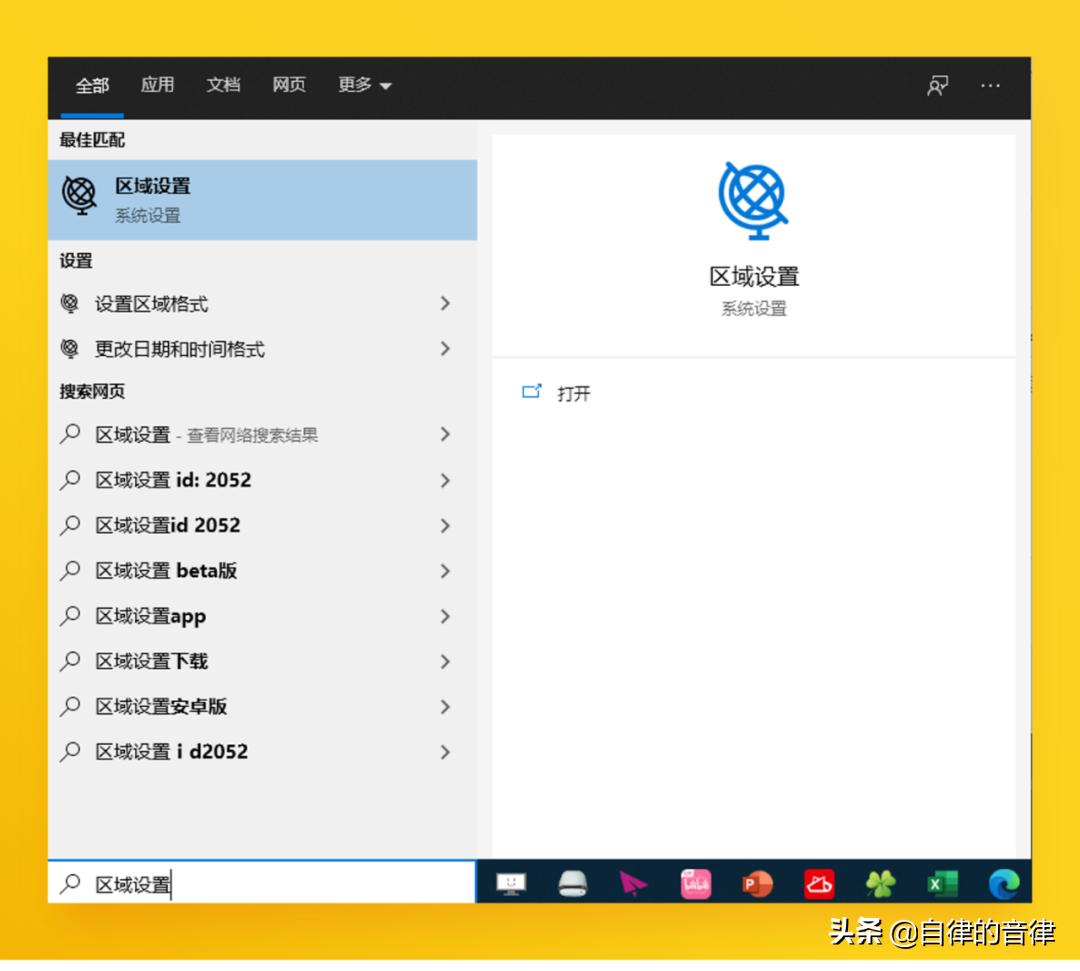Select the 网页 filter tab
The width and height of the screenshot is (1080, 971).
tap(289, 85)
